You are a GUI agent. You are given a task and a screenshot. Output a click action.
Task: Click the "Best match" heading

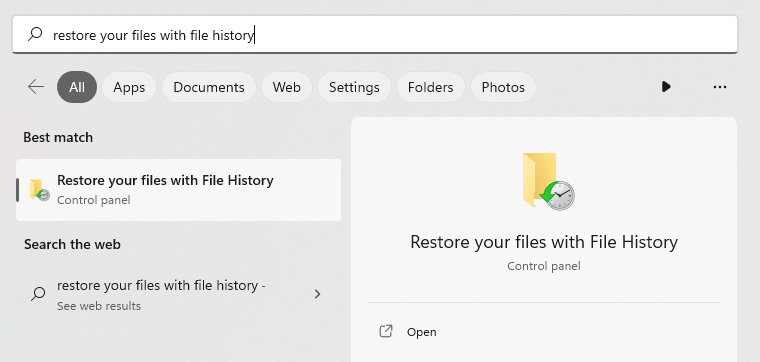(58, 138)
